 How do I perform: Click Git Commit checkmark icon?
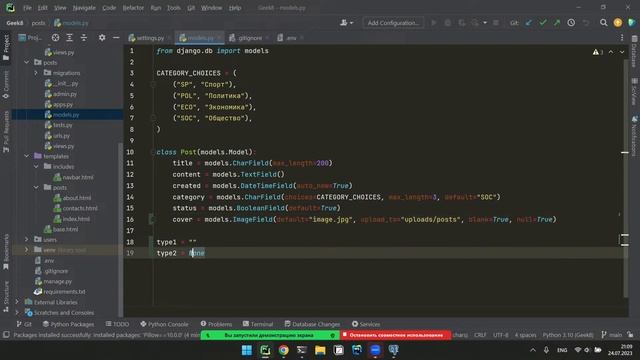tap(542, 23)
